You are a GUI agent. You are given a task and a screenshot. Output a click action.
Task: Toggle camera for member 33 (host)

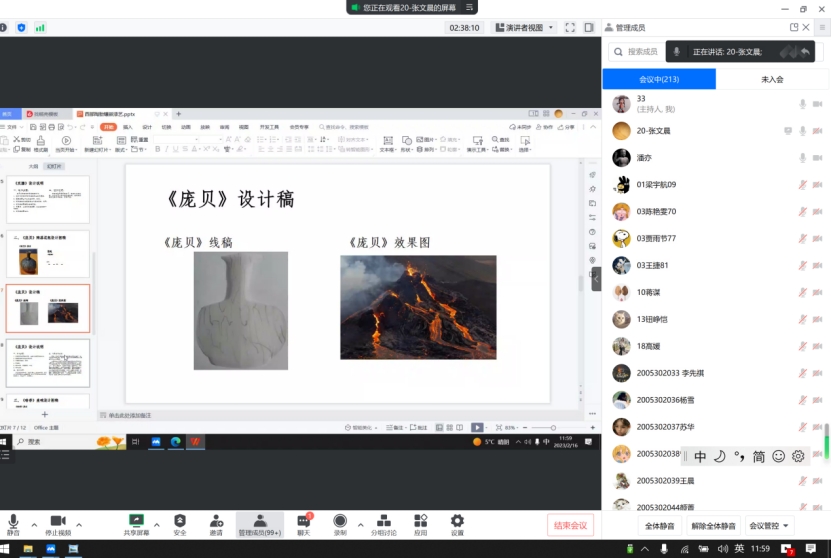click(818, 104)
